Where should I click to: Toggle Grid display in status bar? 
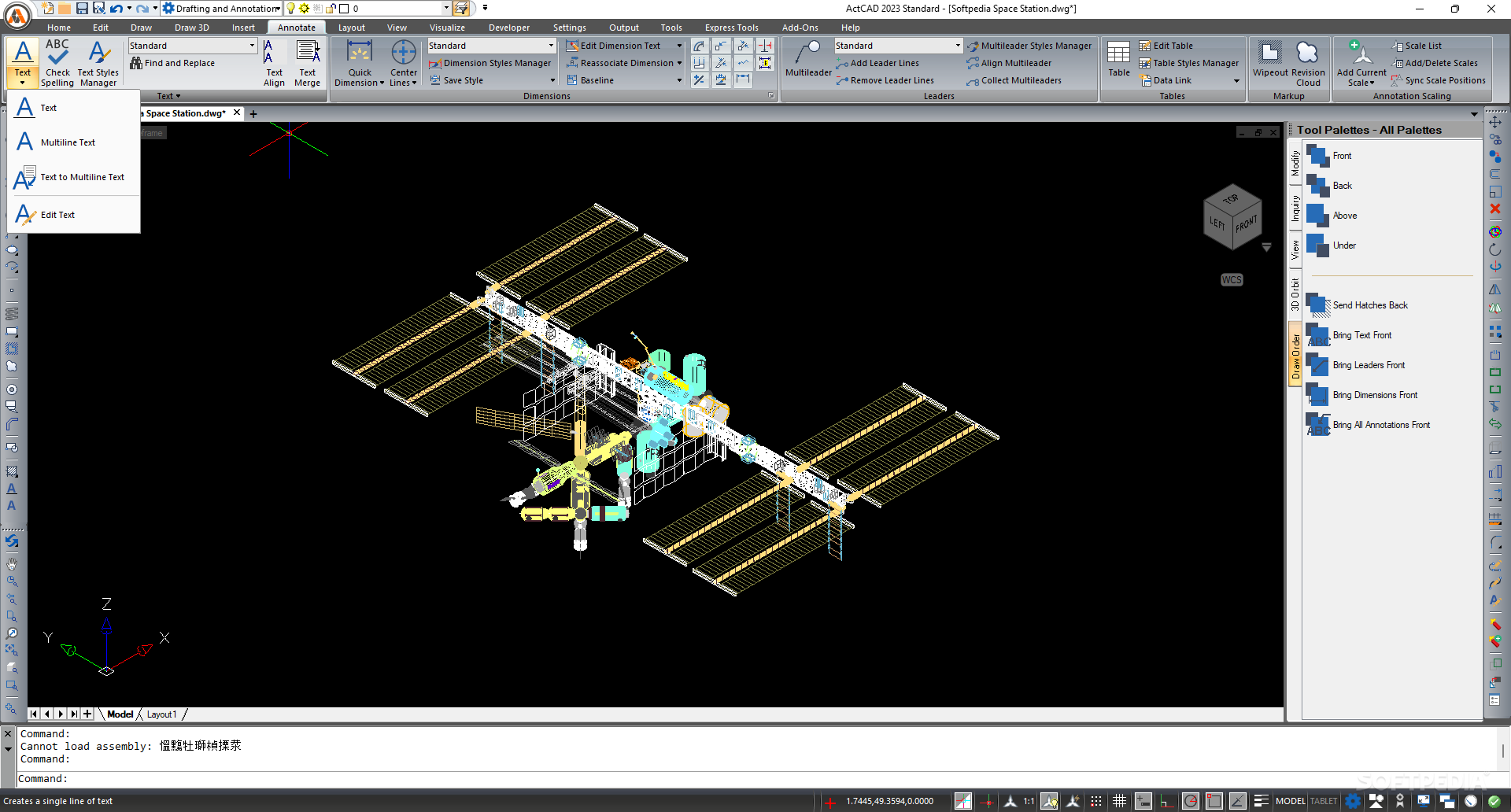coord(1119,802)
